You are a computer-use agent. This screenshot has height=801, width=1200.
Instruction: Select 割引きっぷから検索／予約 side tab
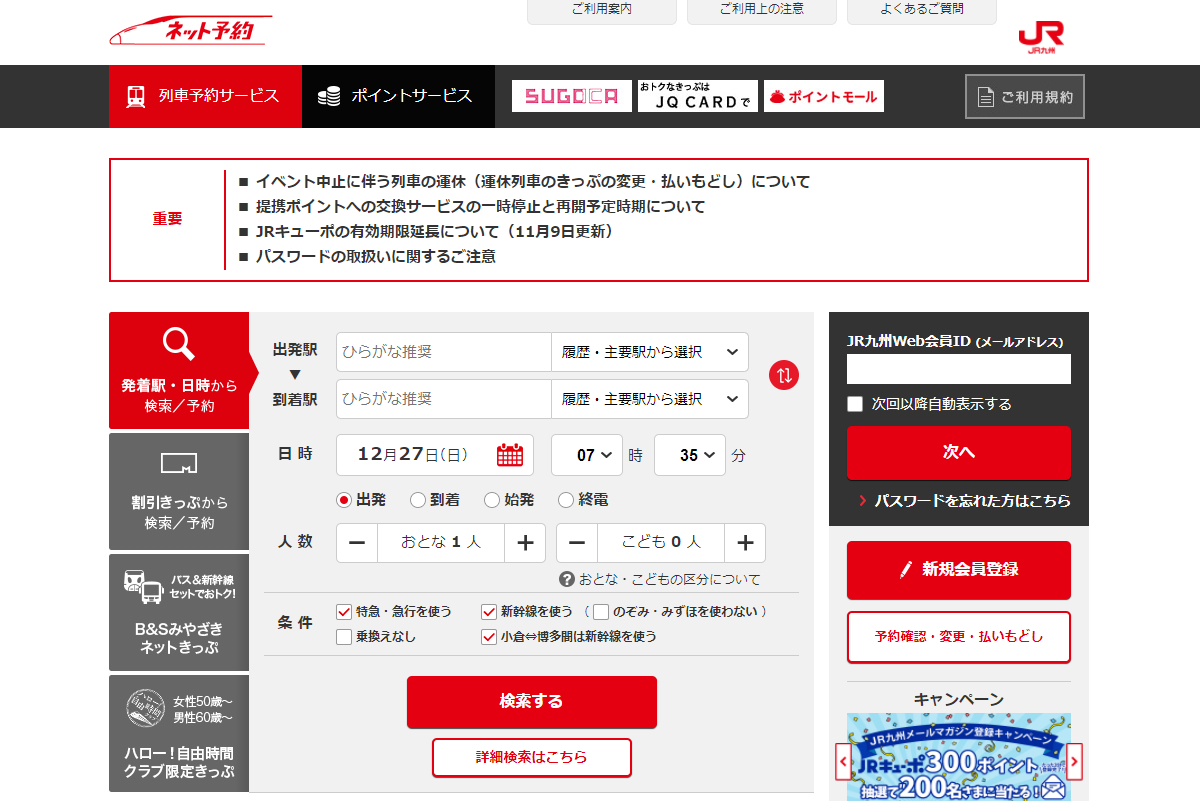[x=179, y=491]
